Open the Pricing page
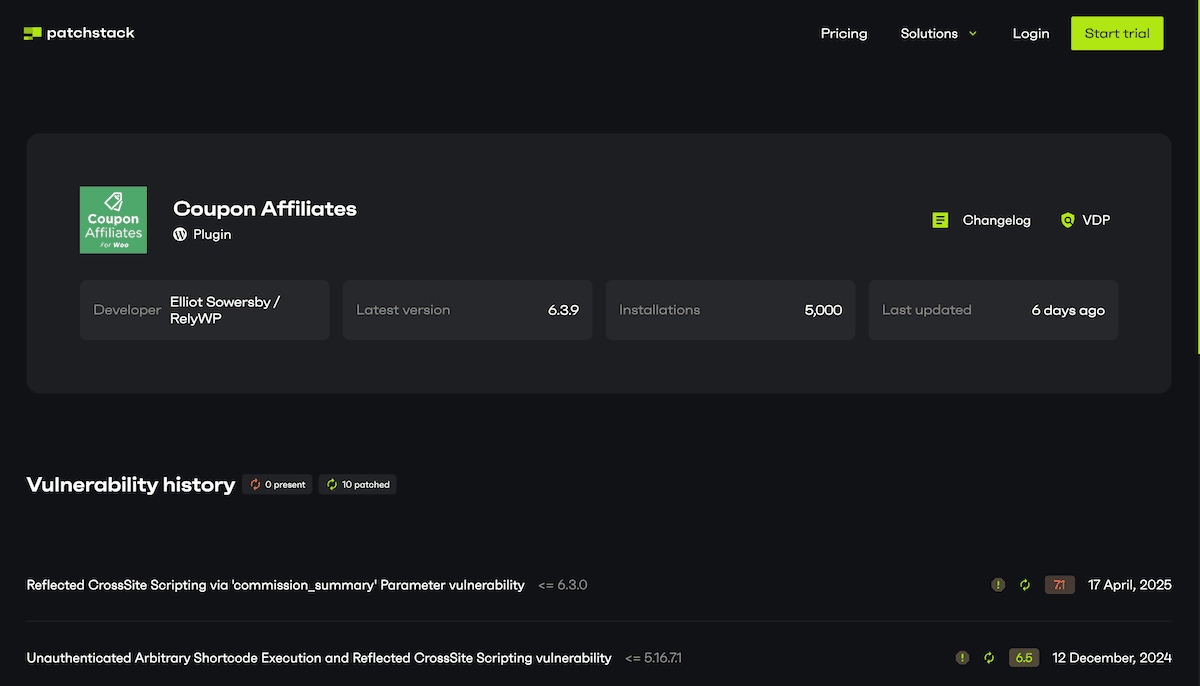 pos(844,33)
